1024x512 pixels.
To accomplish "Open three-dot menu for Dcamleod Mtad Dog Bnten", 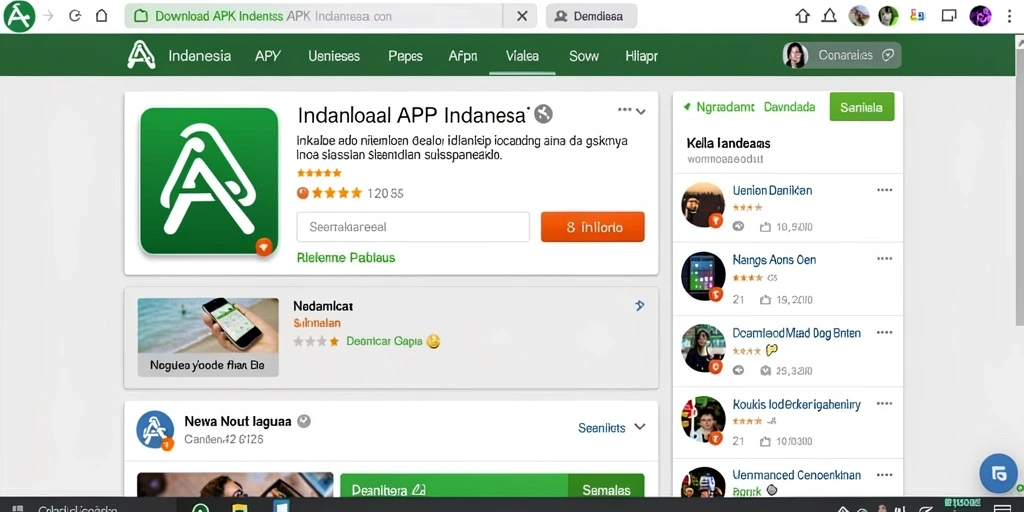I will (884, 332).
